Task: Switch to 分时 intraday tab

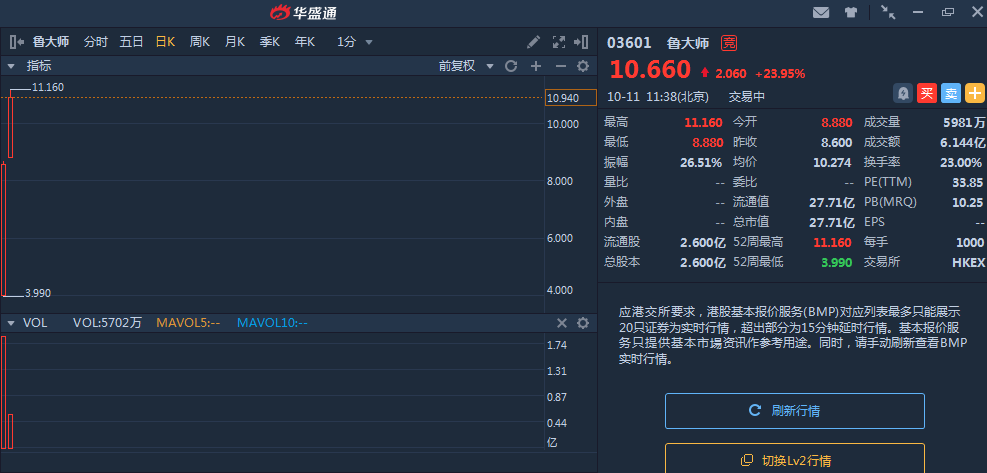Action: (x=96, y=42)
